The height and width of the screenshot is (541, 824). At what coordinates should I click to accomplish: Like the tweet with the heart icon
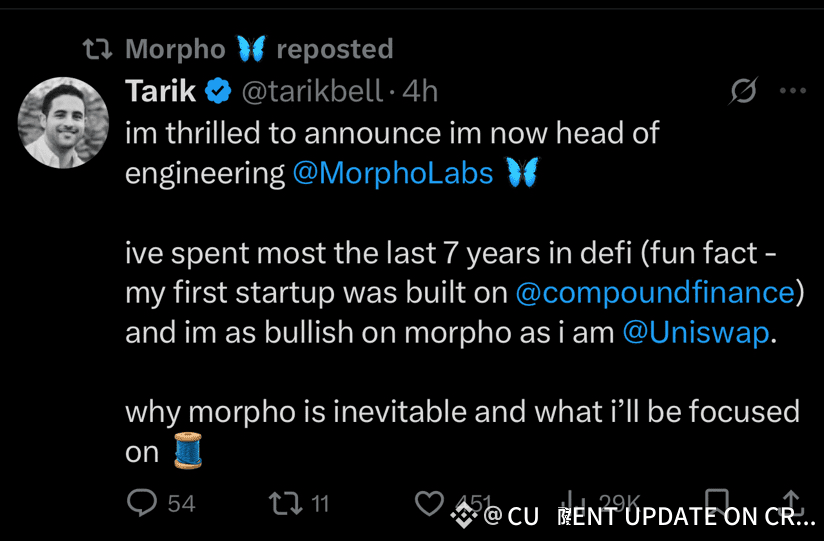coord(429,503)
